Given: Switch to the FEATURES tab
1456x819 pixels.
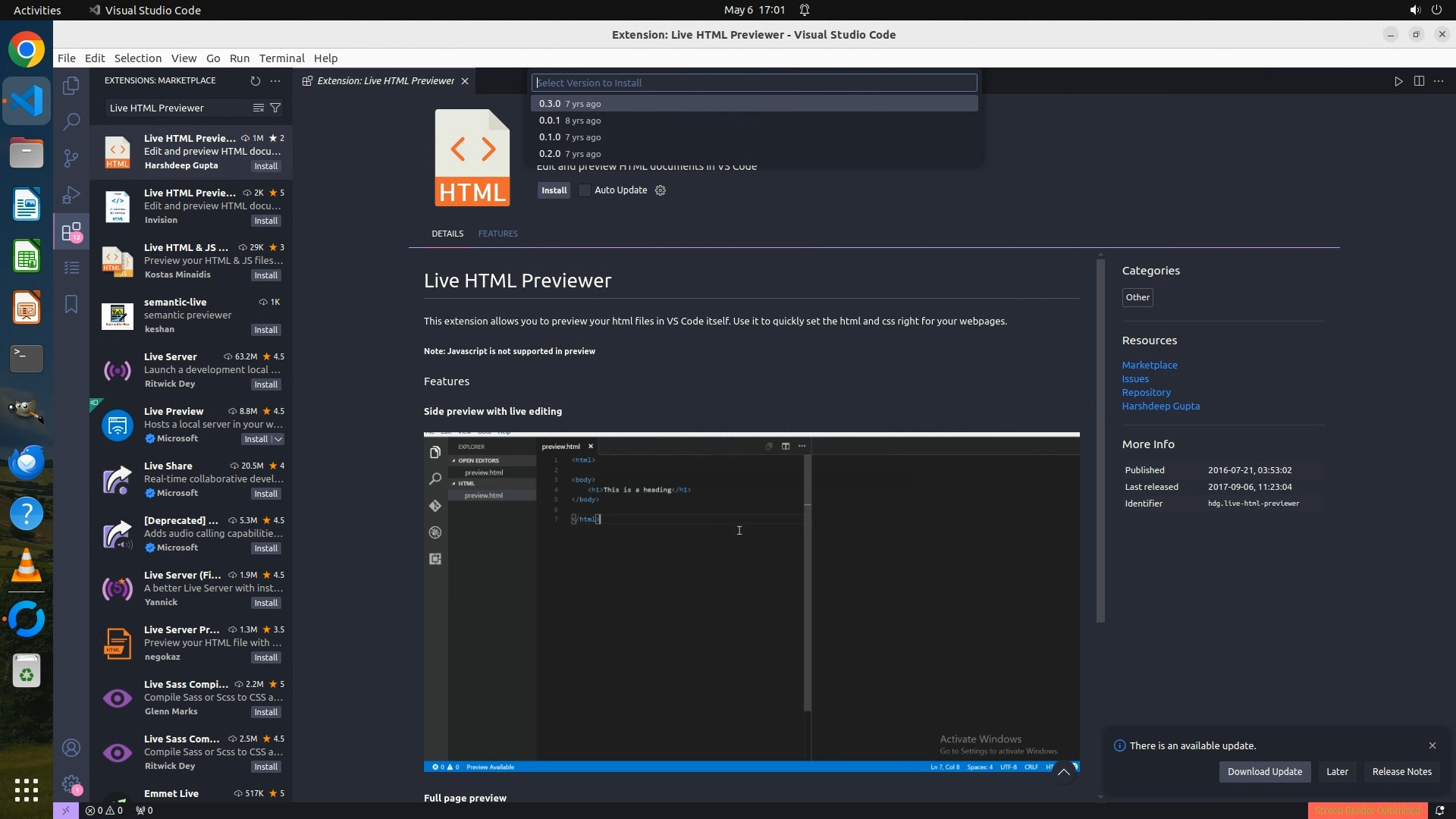Looking at the screenshot, I should click(x=497, y=234).
